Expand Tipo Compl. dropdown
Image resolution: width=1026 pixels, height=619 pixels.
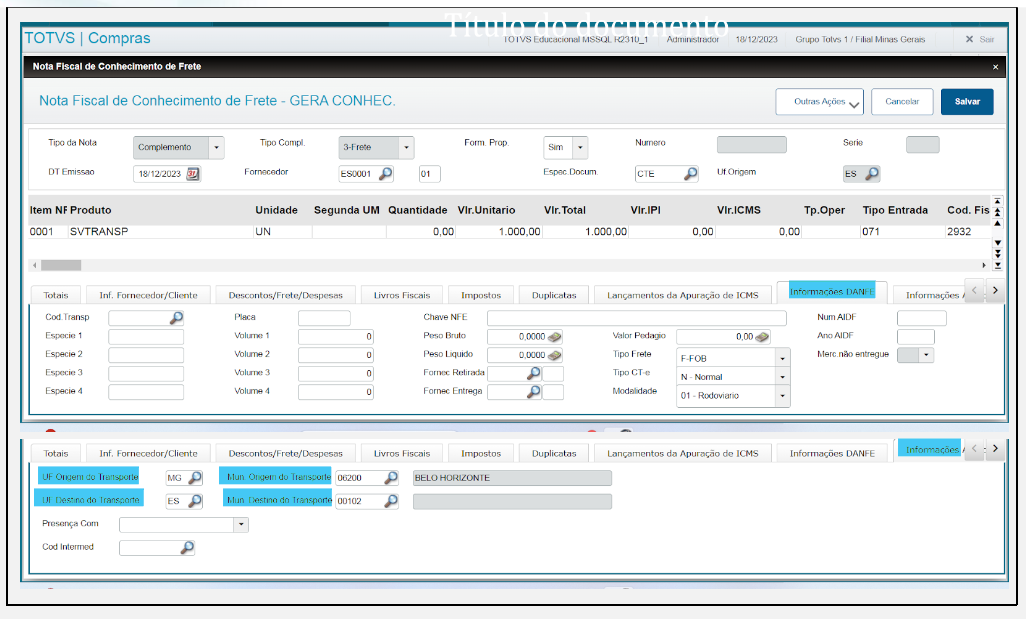(406, 148)
